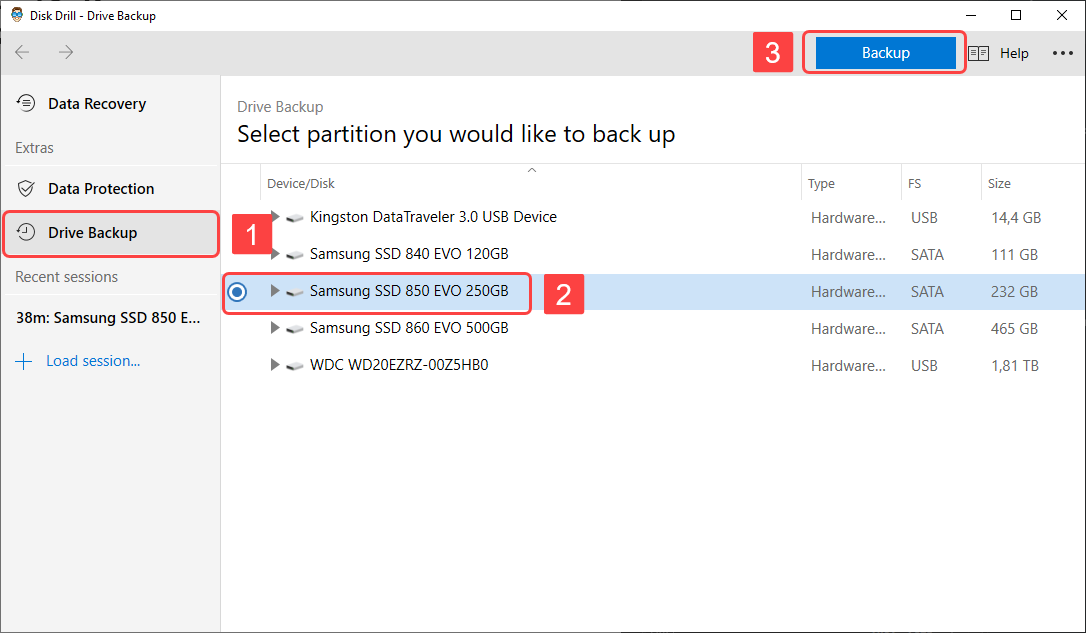1086x633 pixels.
Task: Expand the Samsung SSD 860 EVO 500GB disk
Action: click(x=275, y=328)
